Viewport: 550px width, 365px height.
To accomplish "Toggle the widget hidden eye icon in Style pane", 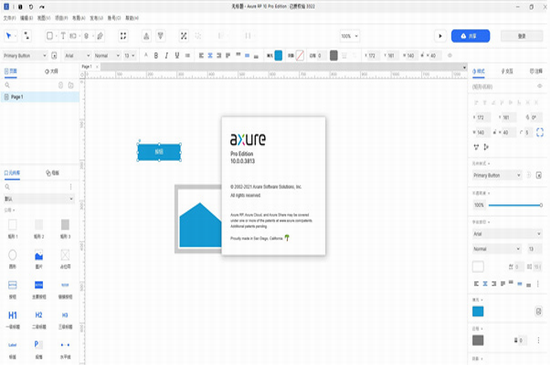I will (540, 86).
